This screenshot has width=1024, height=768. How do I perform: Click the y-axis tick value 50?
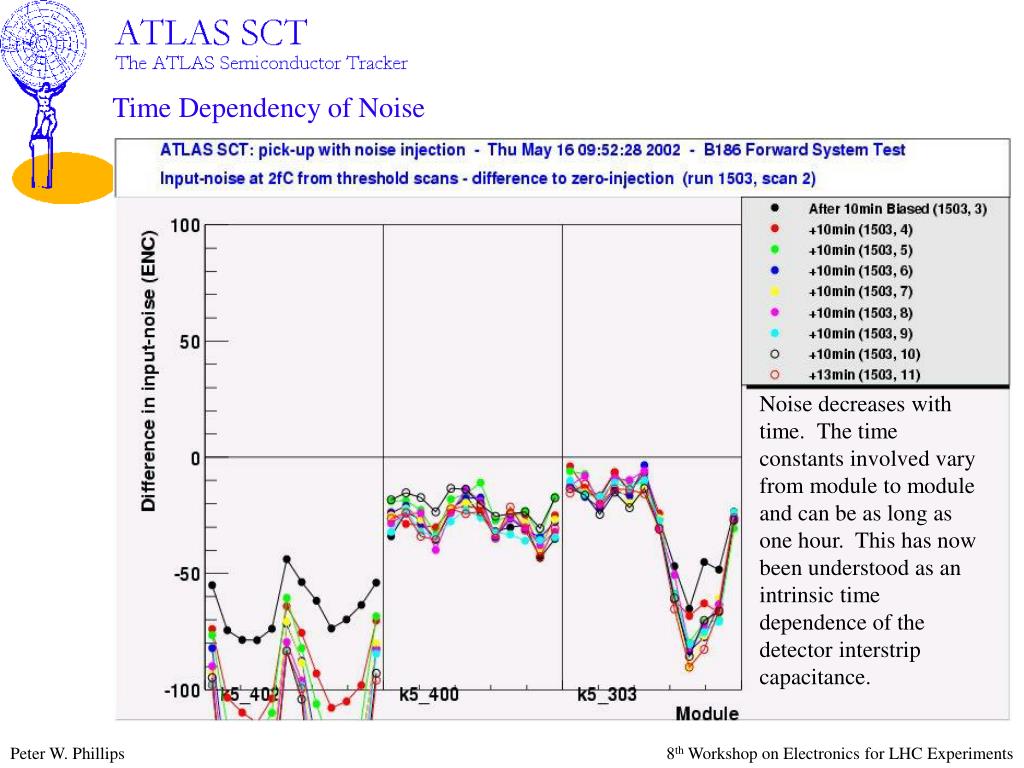coord(189,342)
